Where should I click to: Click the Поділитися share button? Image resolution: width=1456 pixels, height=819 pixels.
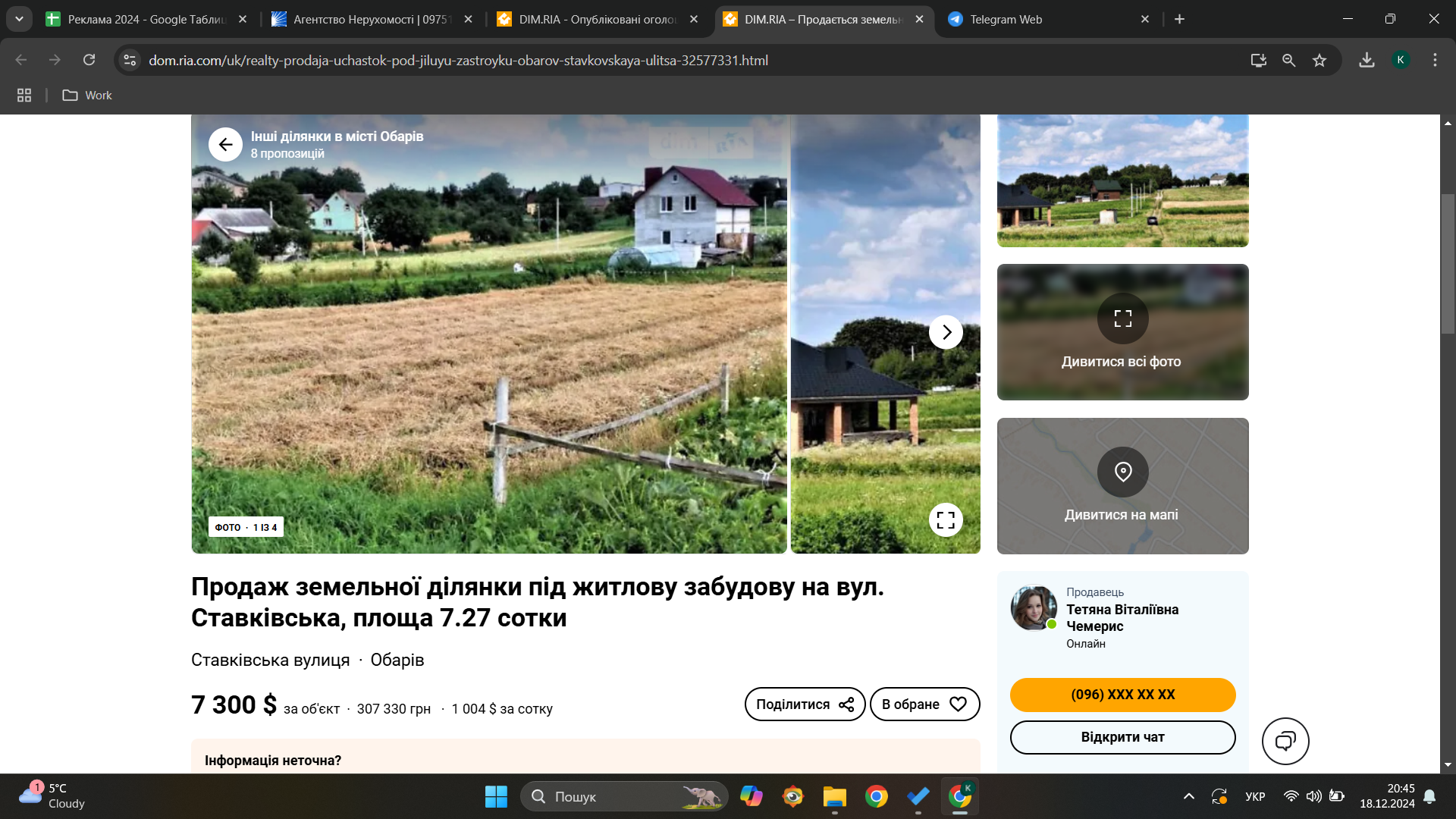coord(805,704)
